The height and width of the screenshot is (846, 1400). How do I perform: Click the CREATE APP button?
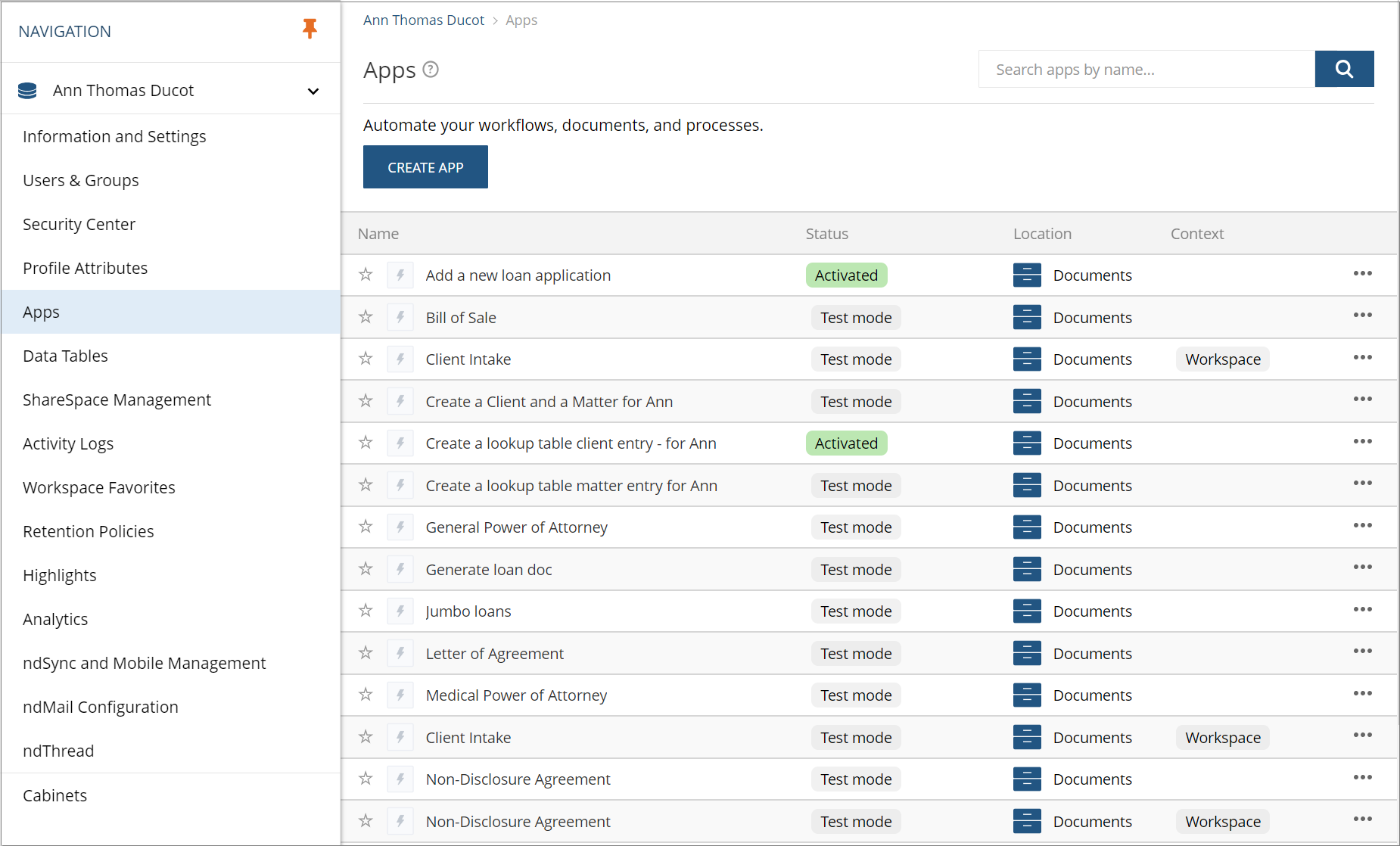[425, 166]
